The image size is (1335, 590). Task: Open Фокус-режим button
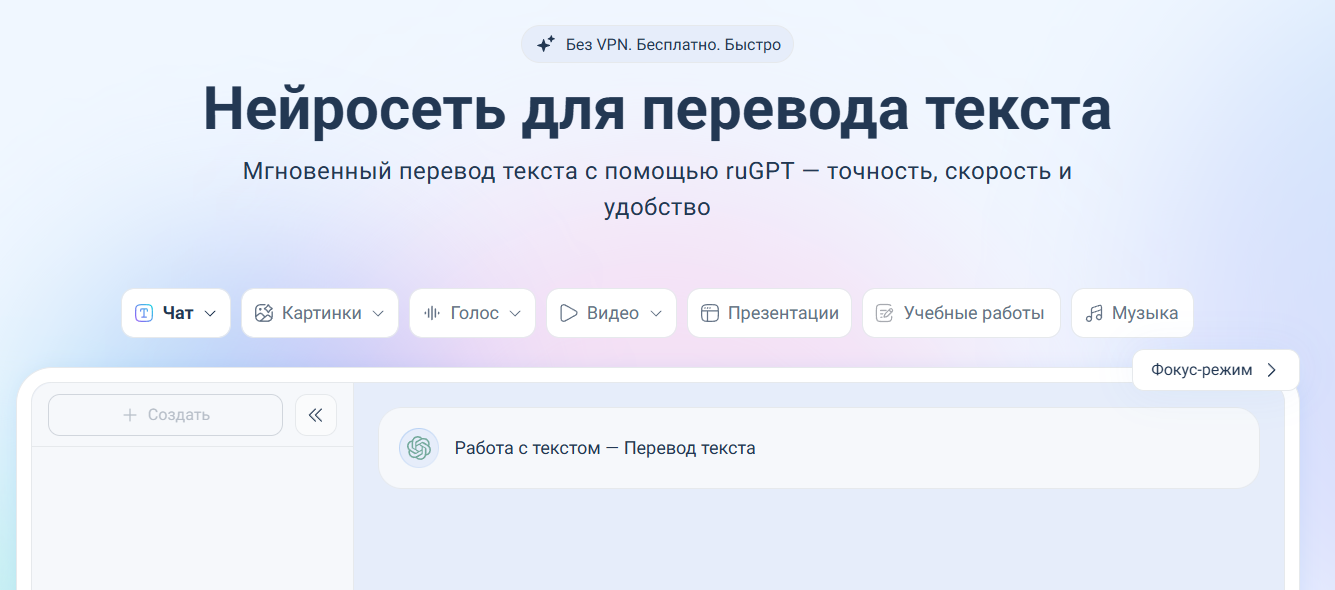click(x=1215, y=370)
